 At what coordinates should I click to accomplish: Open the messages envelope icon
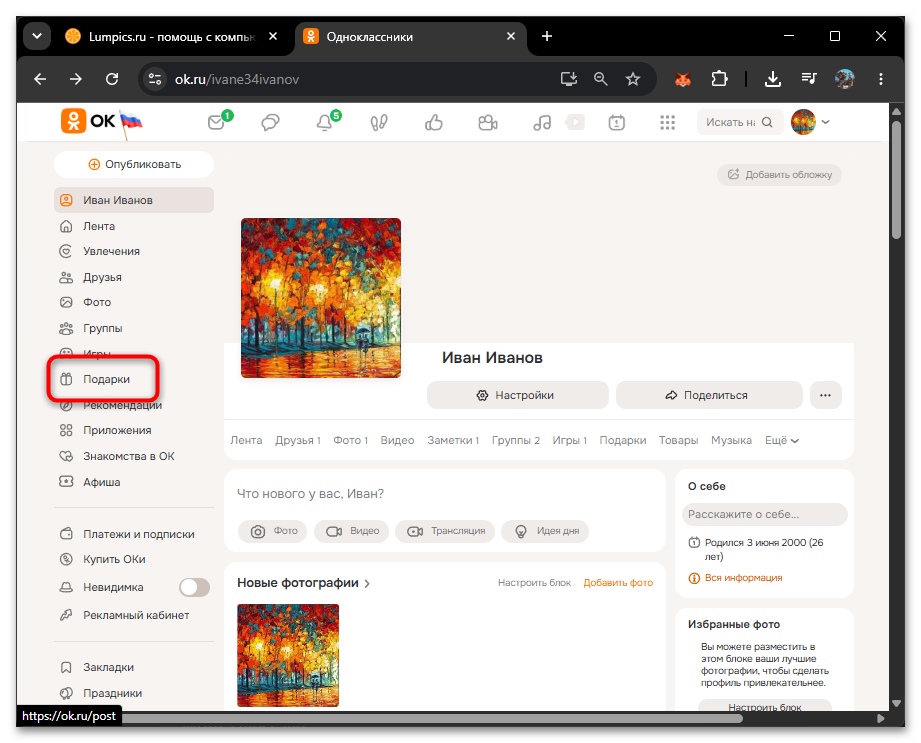[x=217, y=122]
